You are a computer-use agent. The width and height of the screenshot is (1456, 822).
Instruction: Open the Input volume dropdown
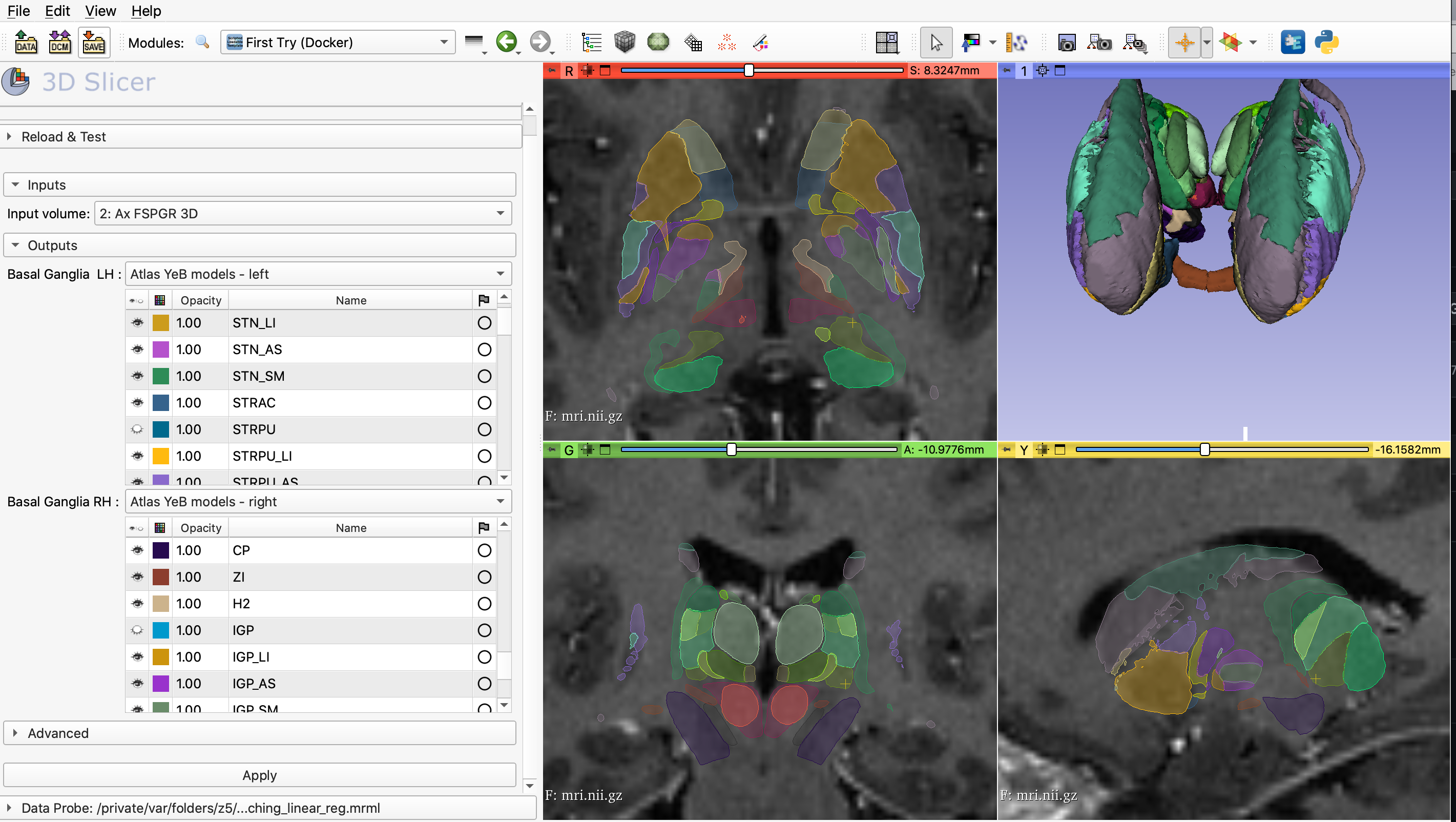click(x=302, y=214)
